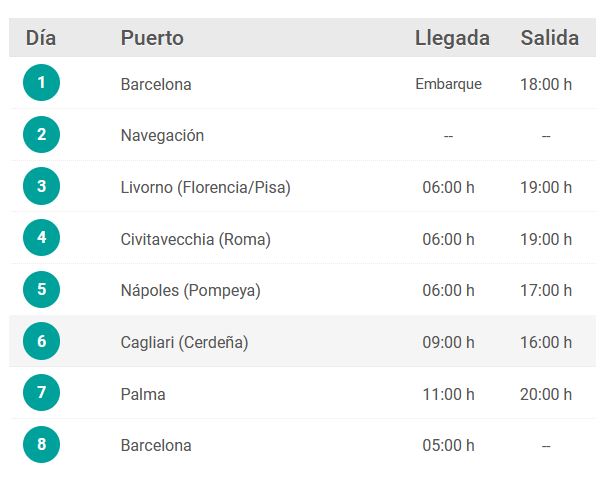Click the Embarque arrival cell
The height and width of the screenshot is (489, 607).
[448, 84]
